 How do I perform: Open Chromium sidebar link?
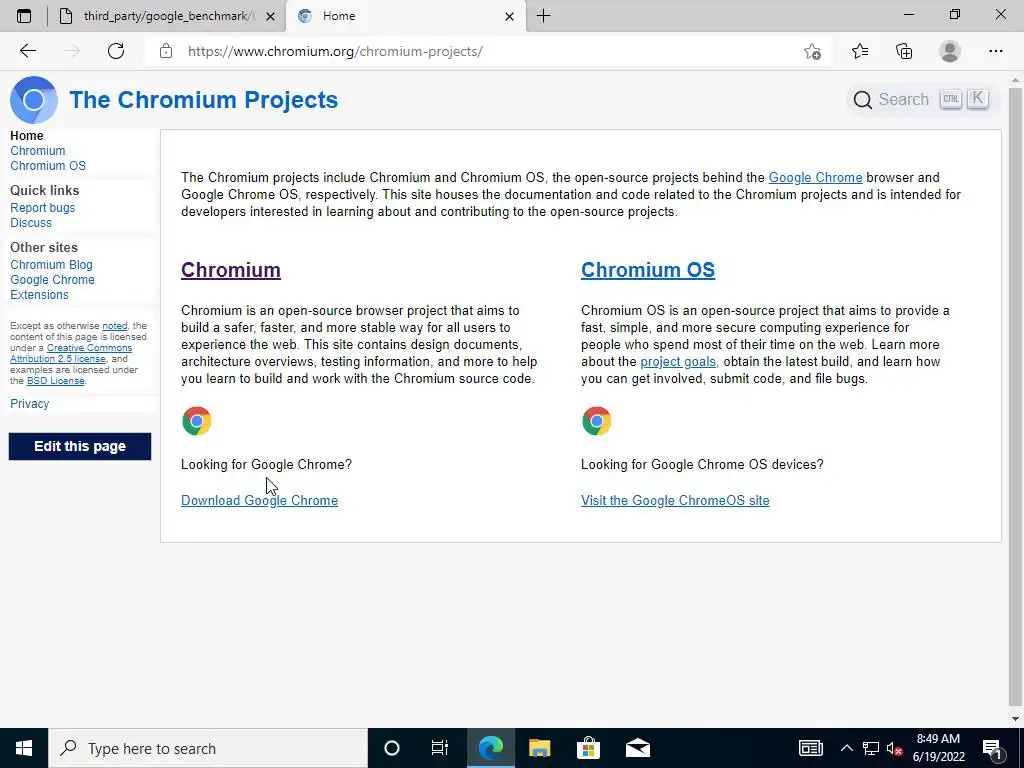click(x=37, y=150)
